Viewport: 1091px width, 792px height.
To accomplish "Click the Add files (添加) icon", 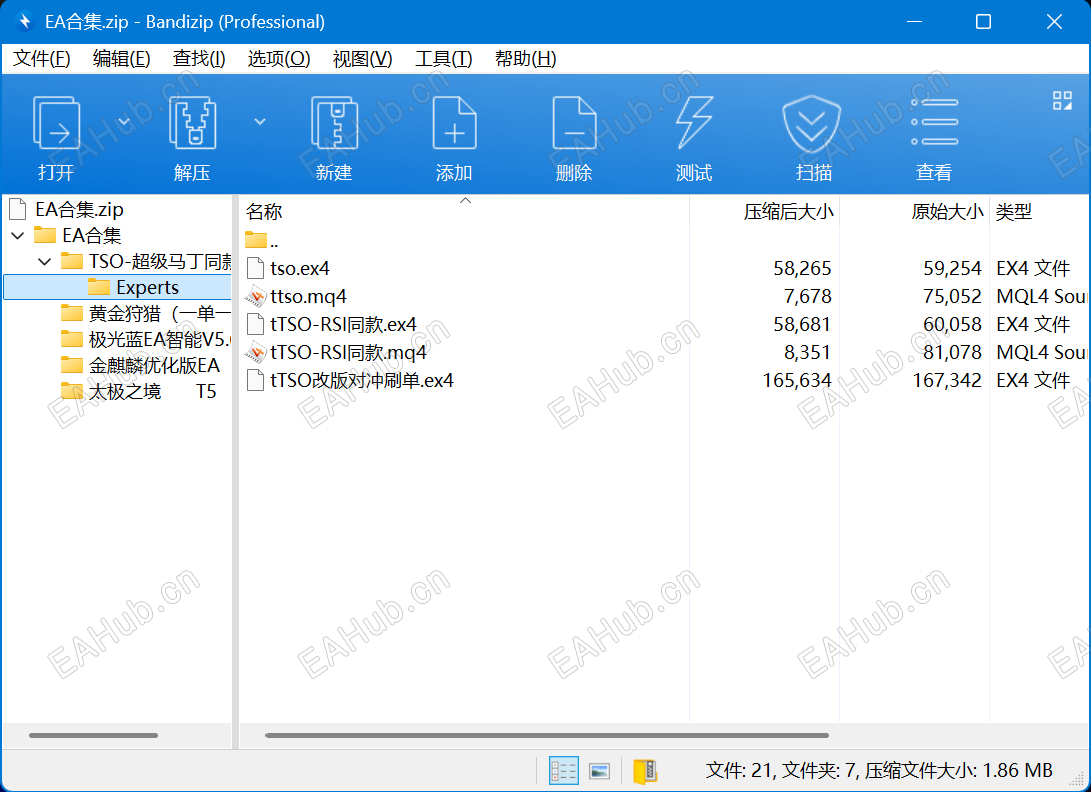I will (454, 123).
